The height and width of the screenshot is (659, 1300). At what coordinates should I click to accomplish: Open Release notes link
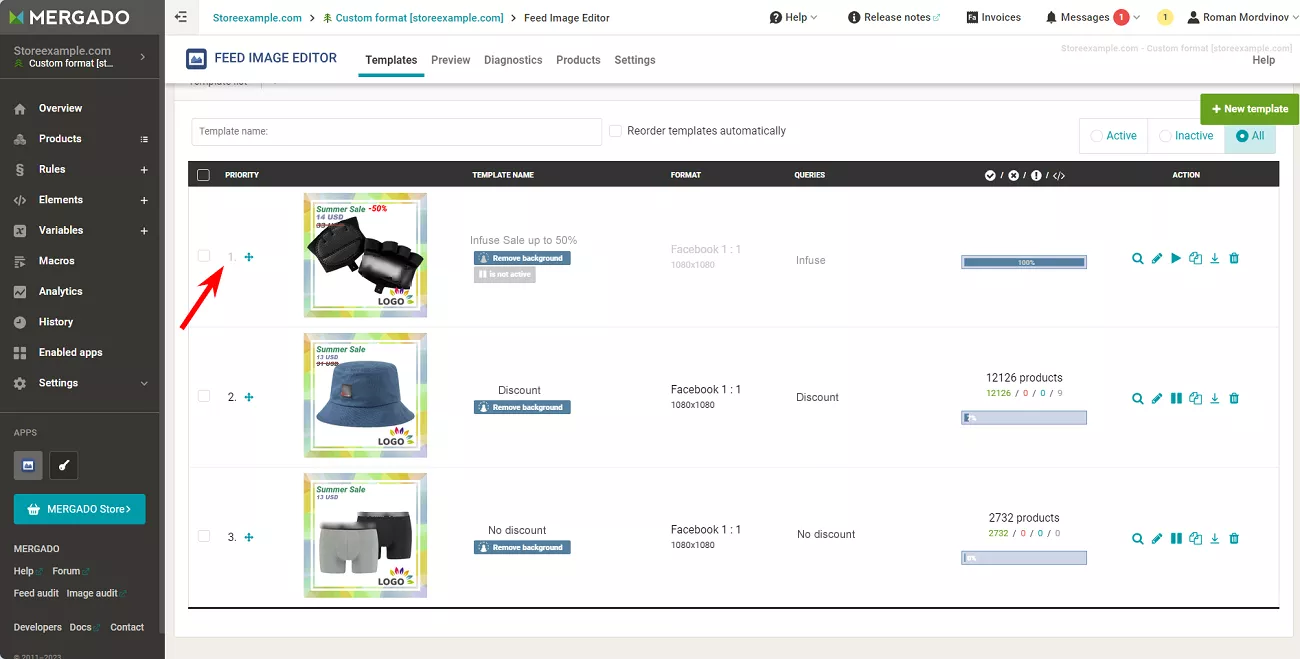click(894, 17)
